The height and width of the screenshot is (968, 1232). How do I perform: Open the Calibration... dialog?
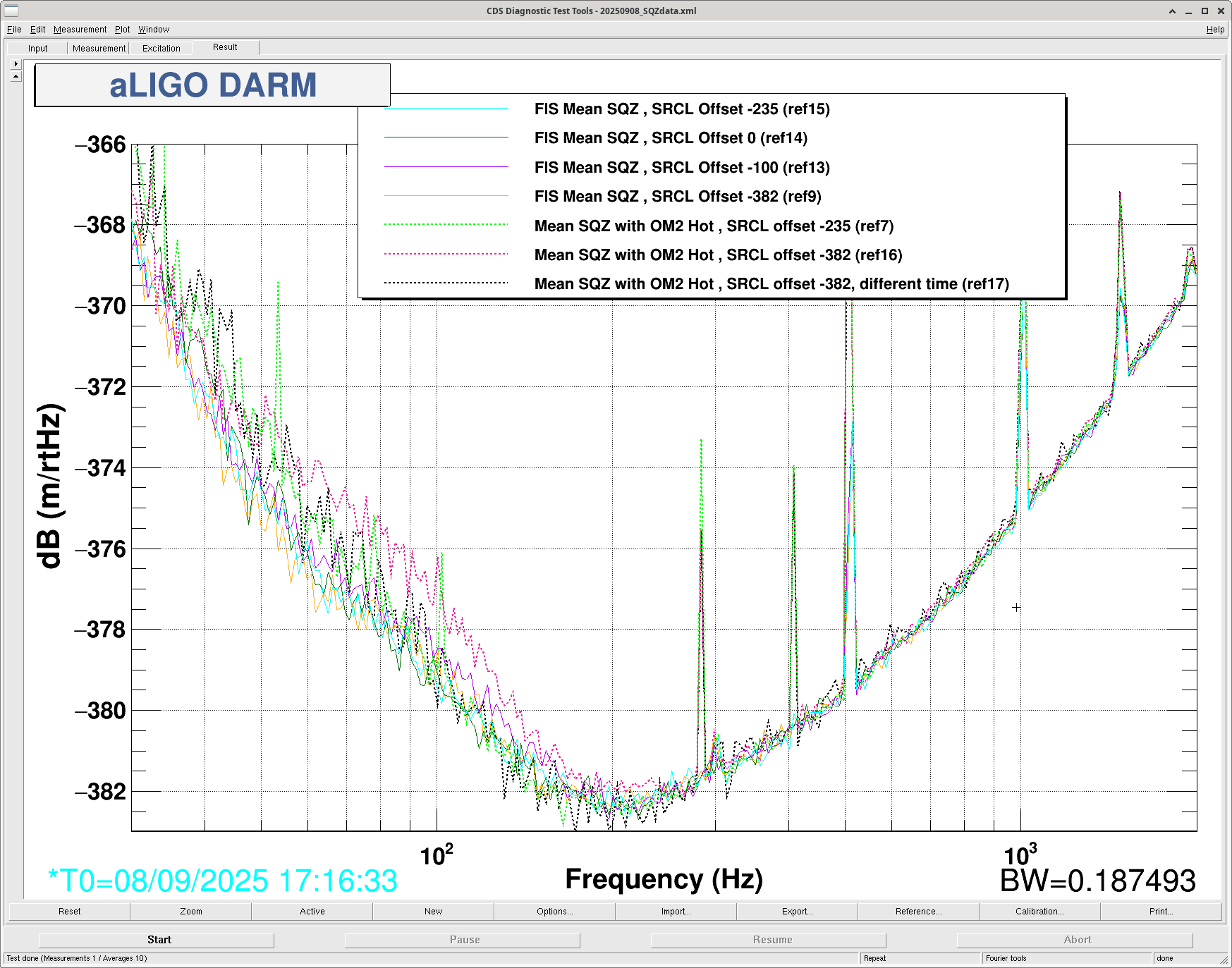[x=1039, y=912]
